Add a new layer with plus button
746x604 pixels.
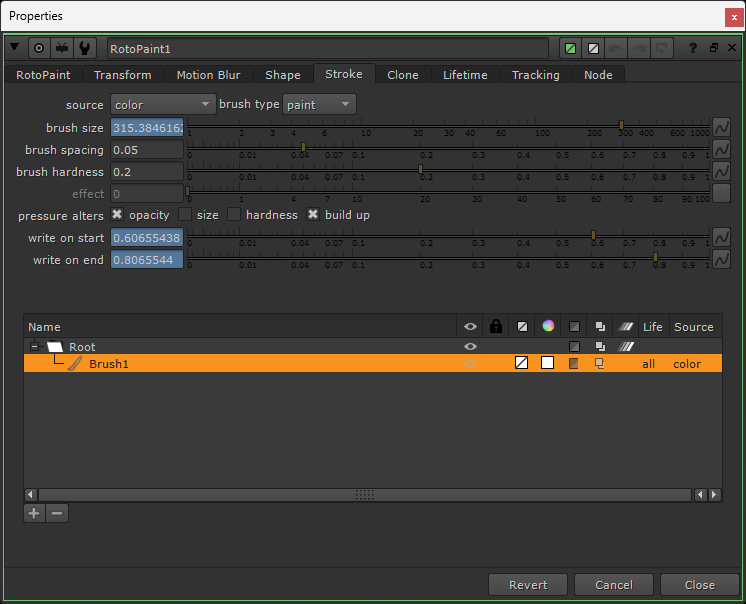tap(34, 513)
